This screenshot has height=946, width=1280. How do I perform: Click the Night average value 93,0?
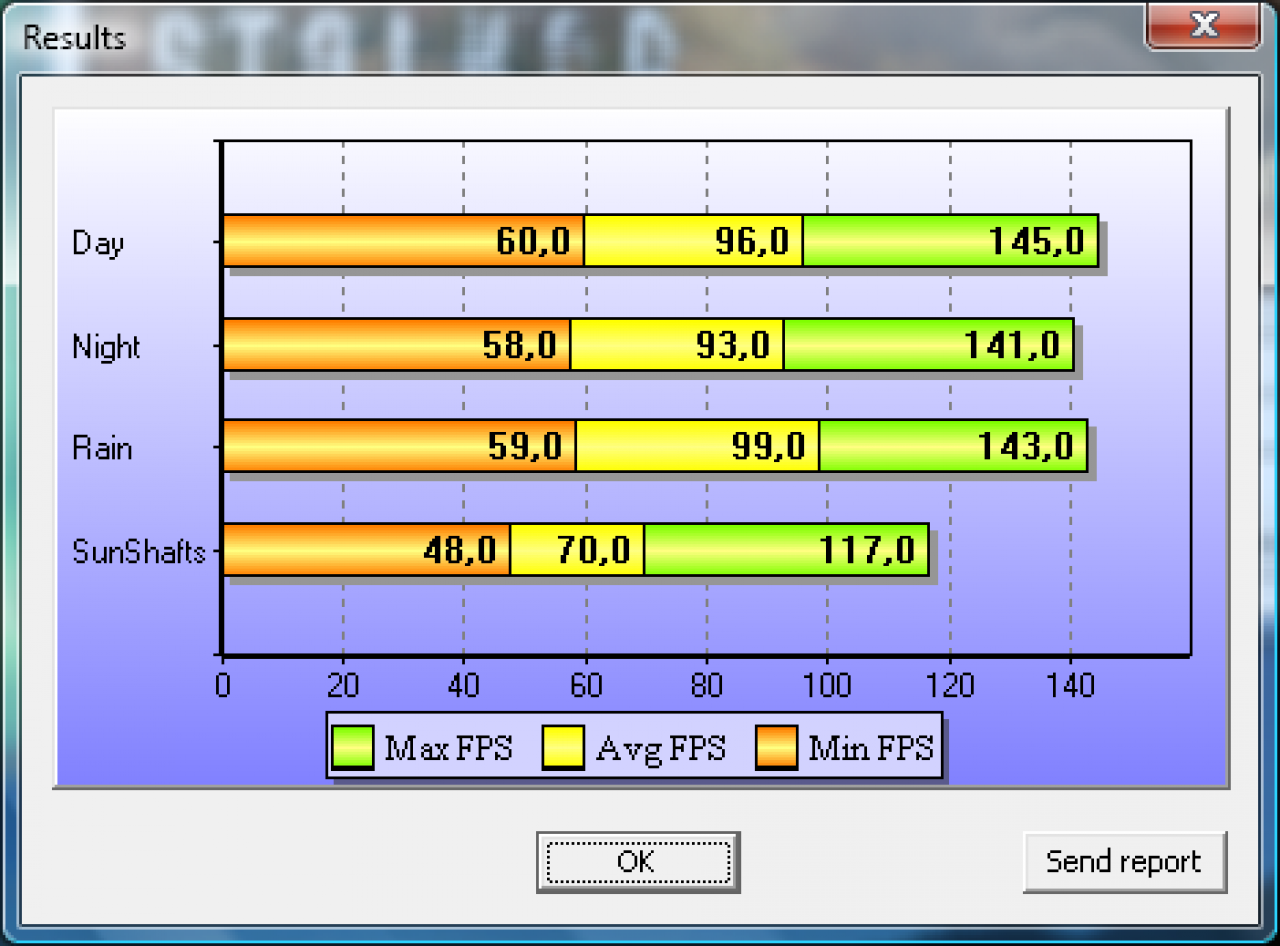(733, 345)
